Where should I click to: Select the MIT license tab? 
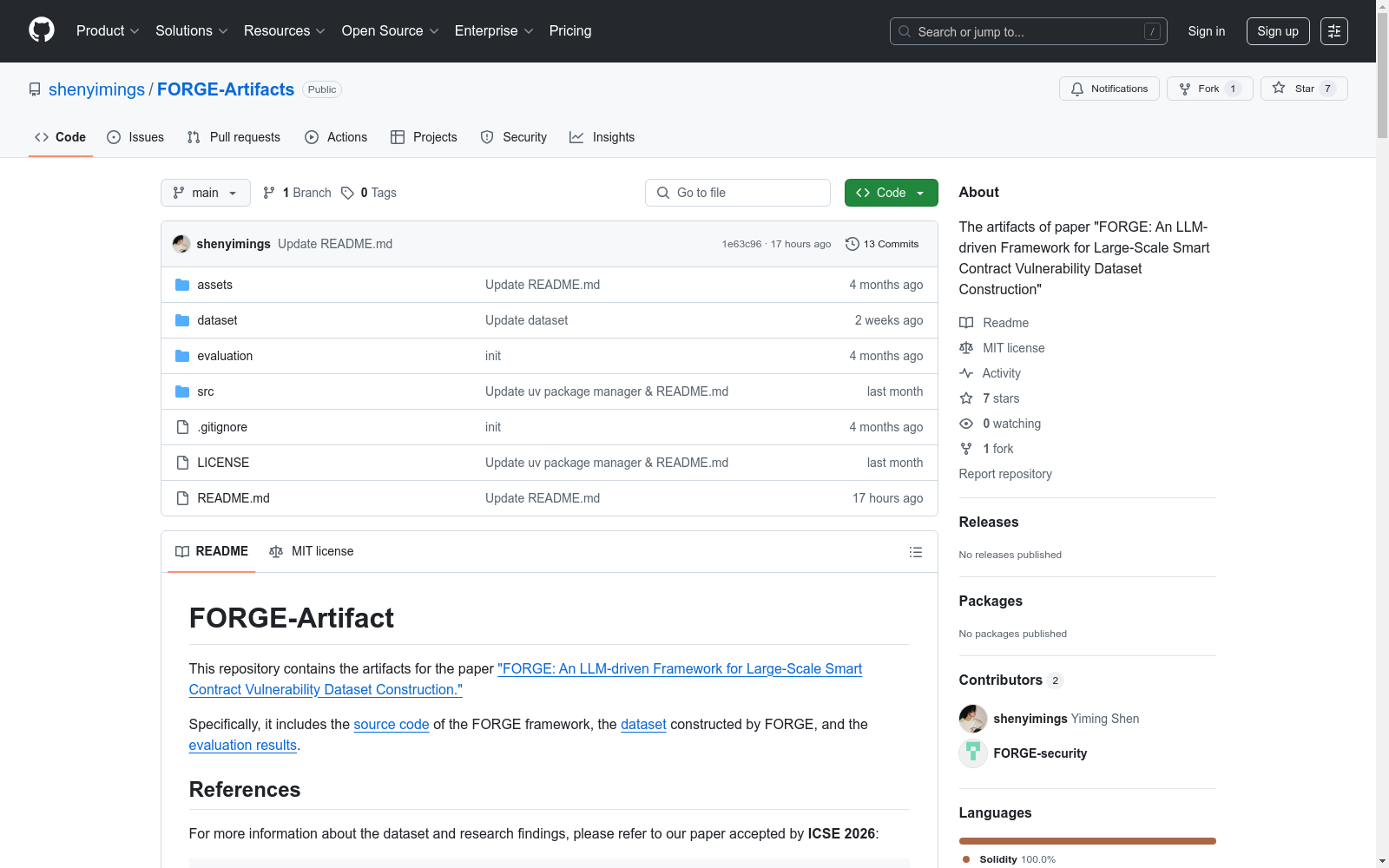[312, 551]
